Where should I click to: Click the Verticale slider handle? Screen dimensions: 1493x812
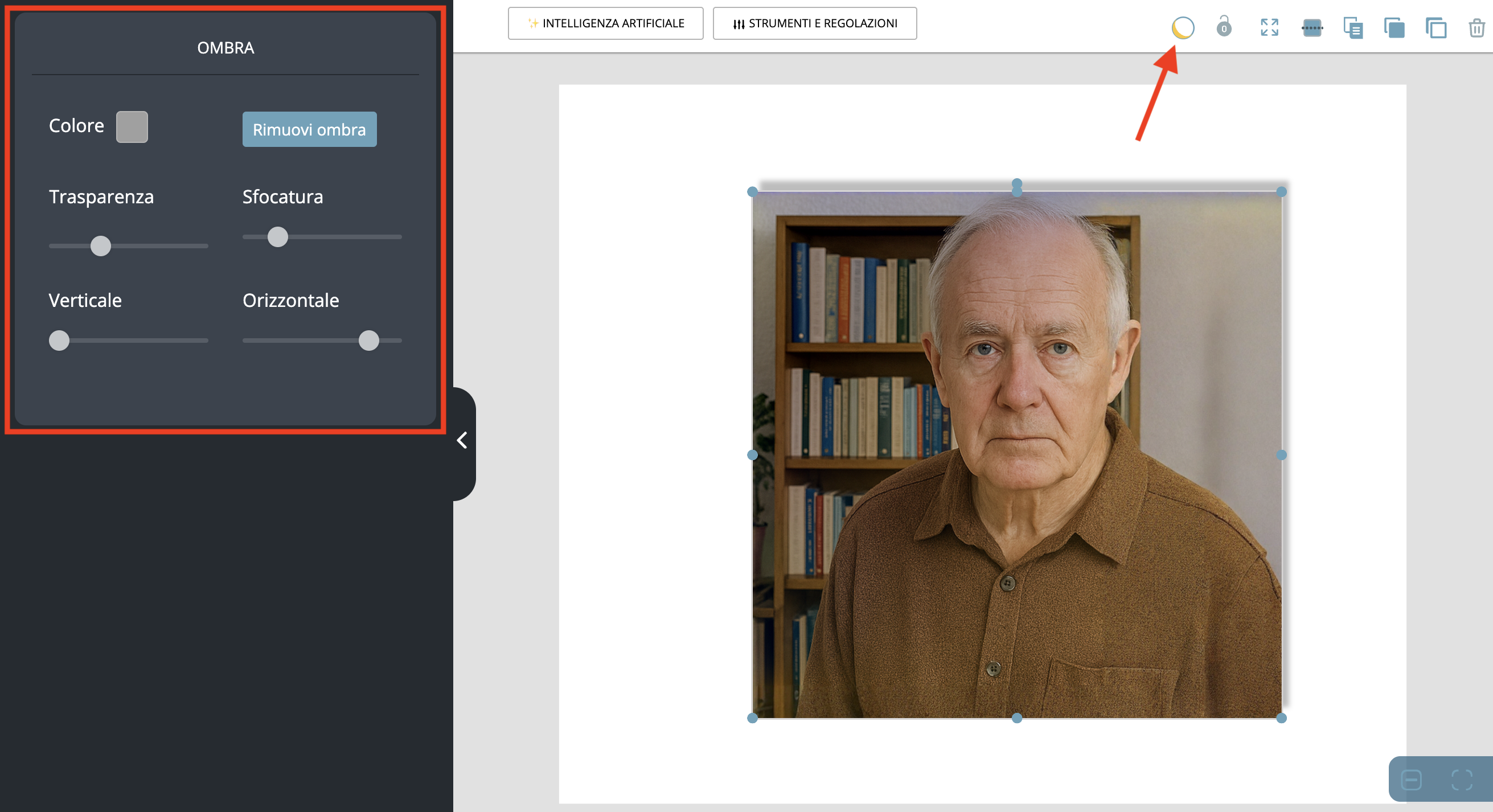coord(59,340)
